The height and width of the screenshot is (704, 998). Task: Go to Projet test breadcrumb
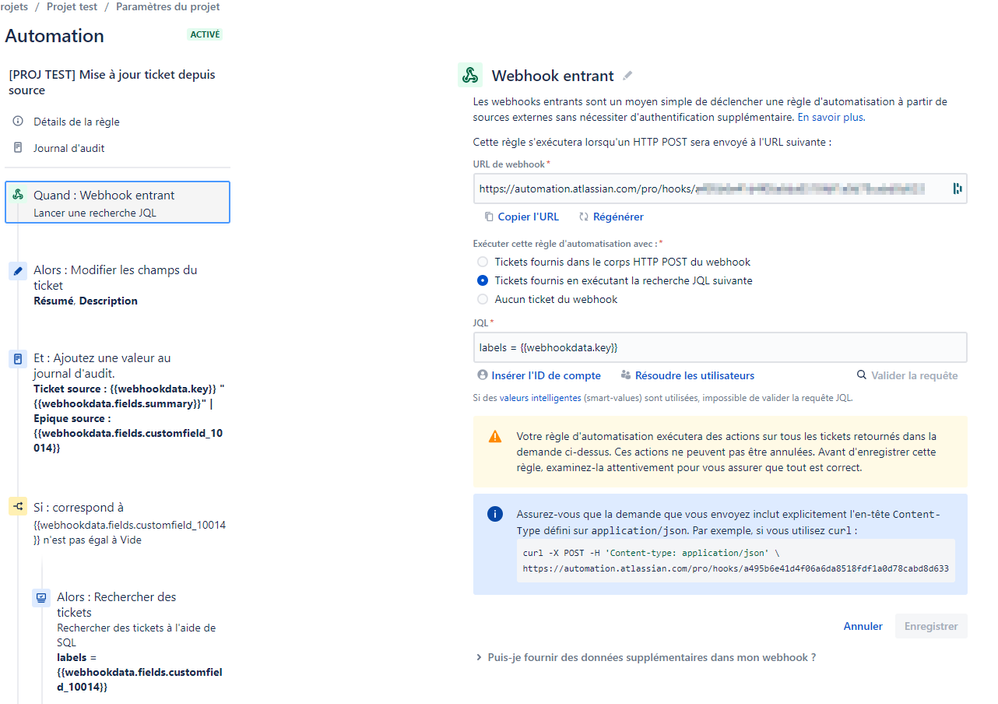pyautogui.click(x=72, y=6)
